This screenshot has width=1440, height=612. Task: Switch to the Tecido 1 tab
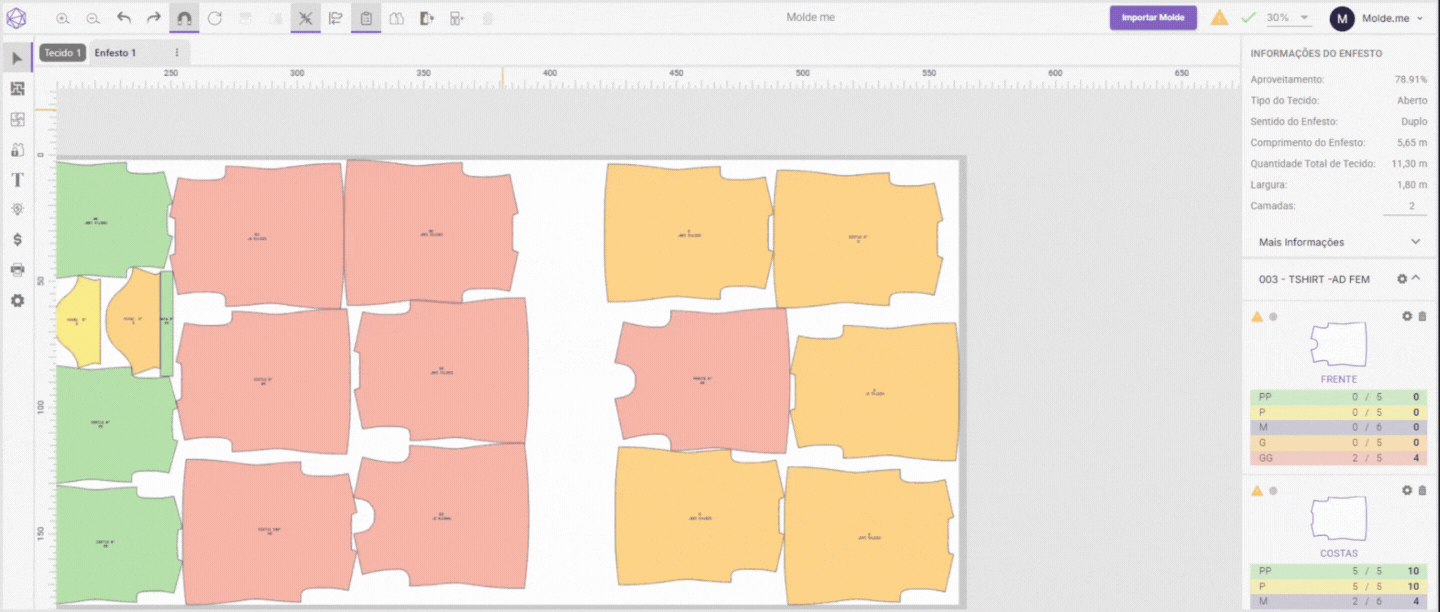pyautogui.click(x=62, y=53)
